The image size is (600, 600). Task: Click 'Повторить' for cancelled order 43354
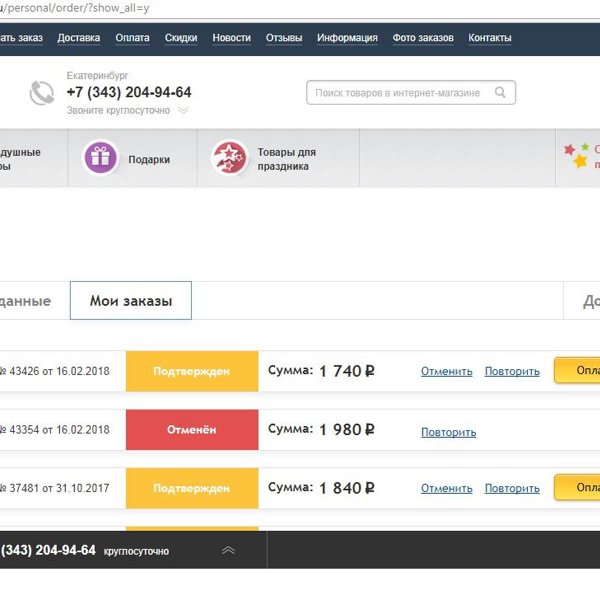tap(448, 432)
